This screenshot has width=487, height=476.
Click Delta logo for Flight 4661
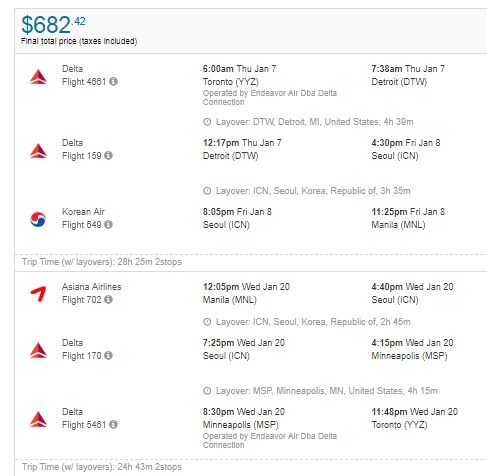coord(38,77)
